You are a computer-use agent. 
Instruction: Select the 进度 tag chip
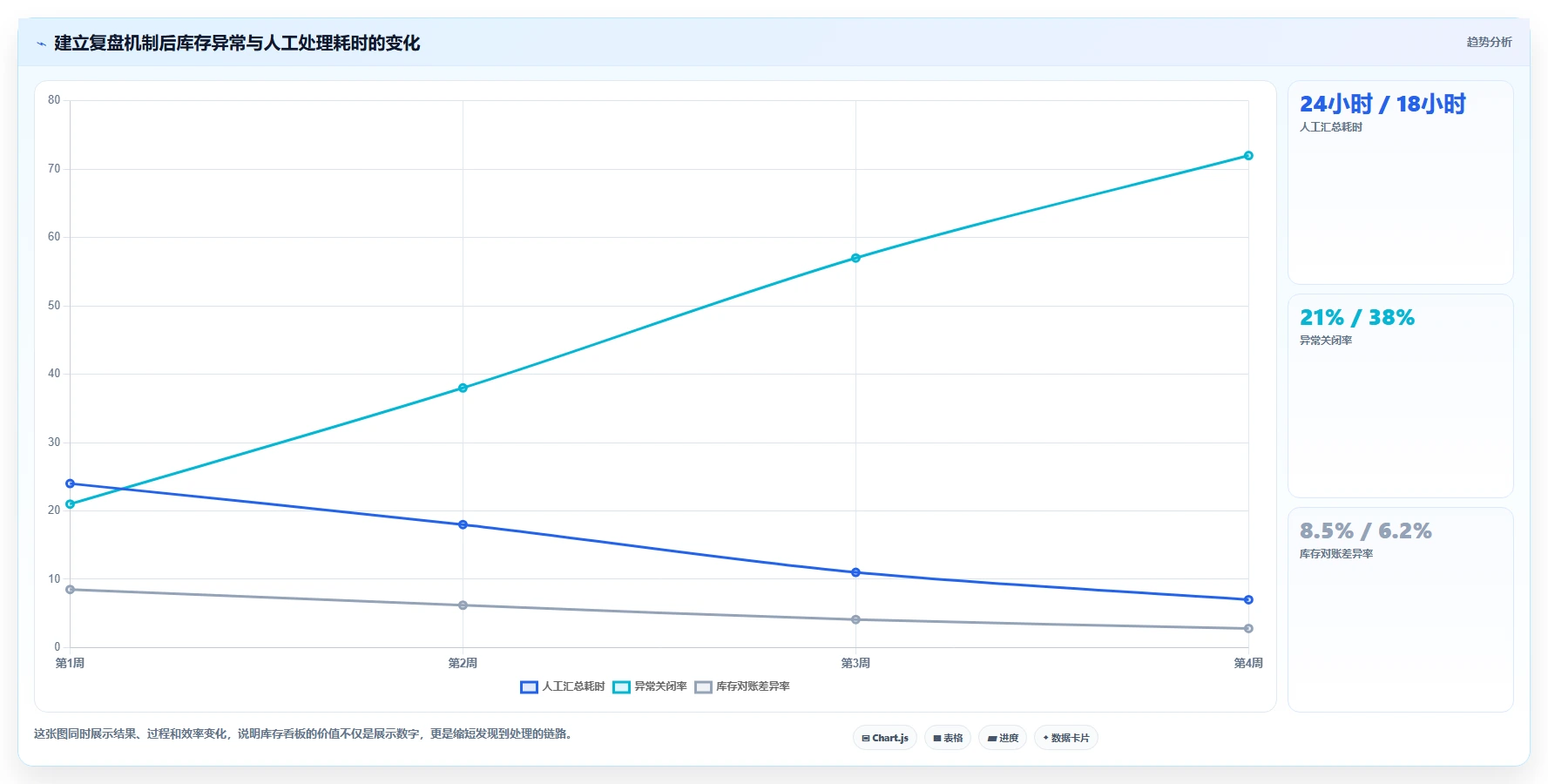point(1003,738)
